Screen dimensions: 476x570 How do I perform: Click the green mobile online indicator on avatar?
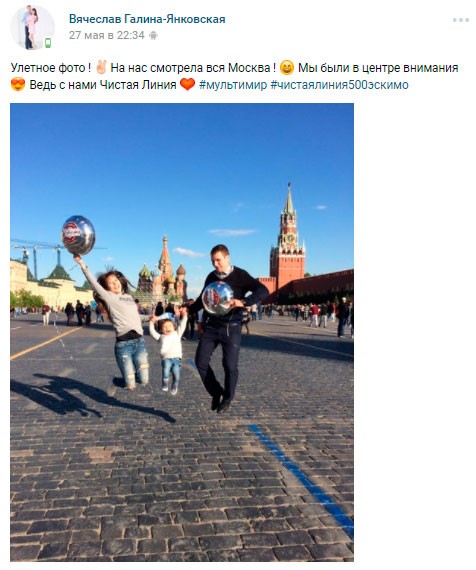[x=48, y=43]
